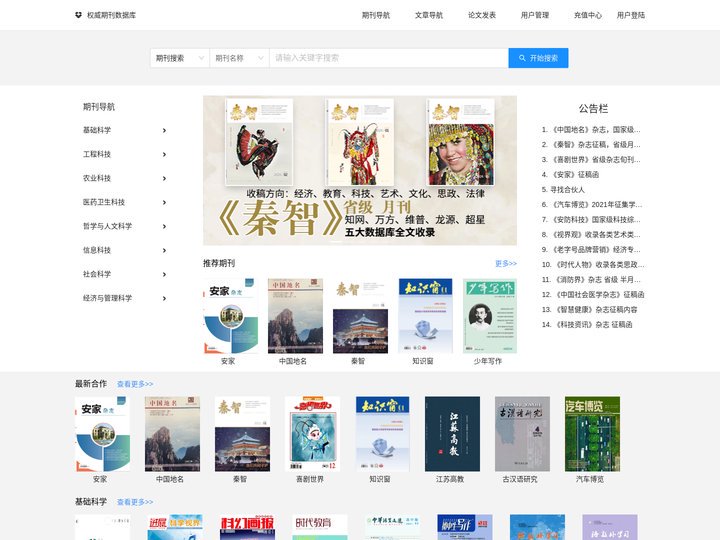This screenshot has width=720, height=540.
Task: Click 查看更多>> beside the 基础科学 section
Action: click(x=135, y=502)
